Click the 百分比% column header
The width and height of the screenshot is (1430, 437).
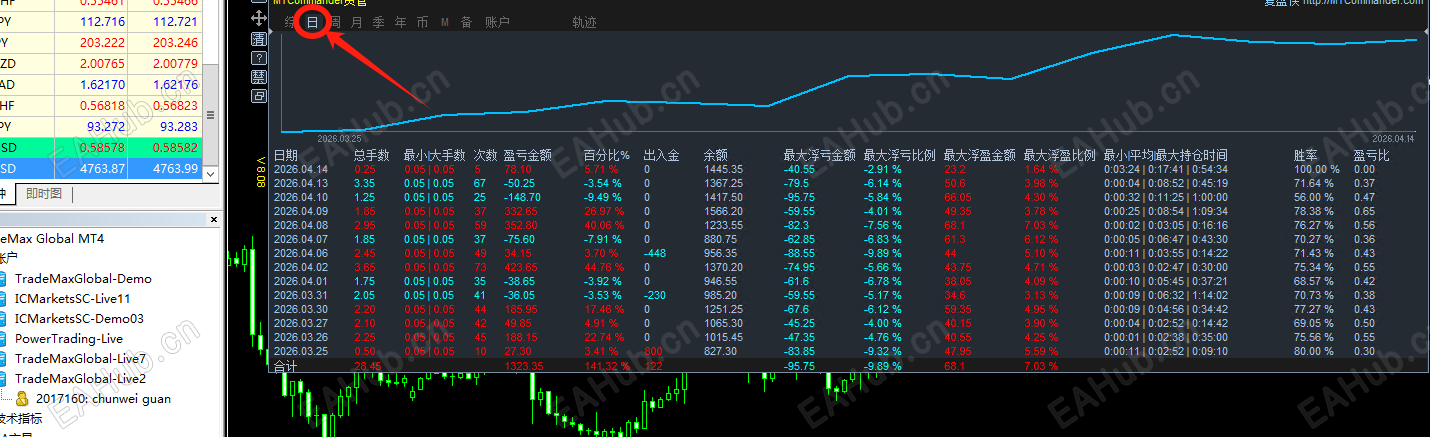[607, 156]
